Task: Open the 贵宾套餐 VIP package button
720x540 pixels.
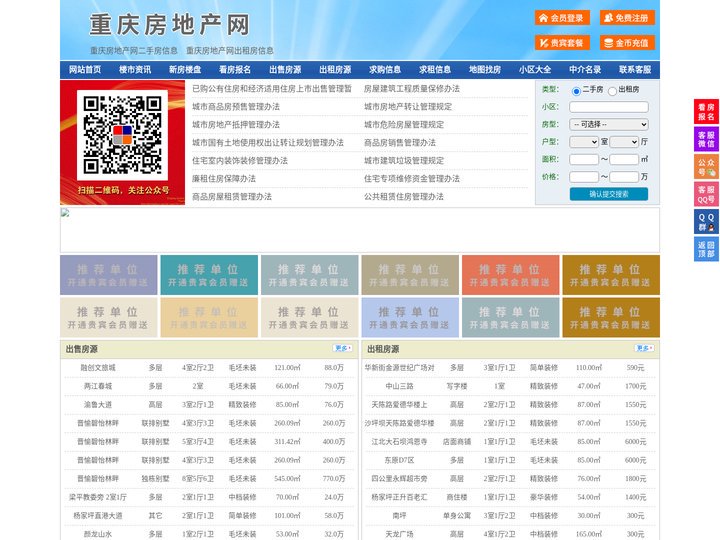Action: click(562, 43)
